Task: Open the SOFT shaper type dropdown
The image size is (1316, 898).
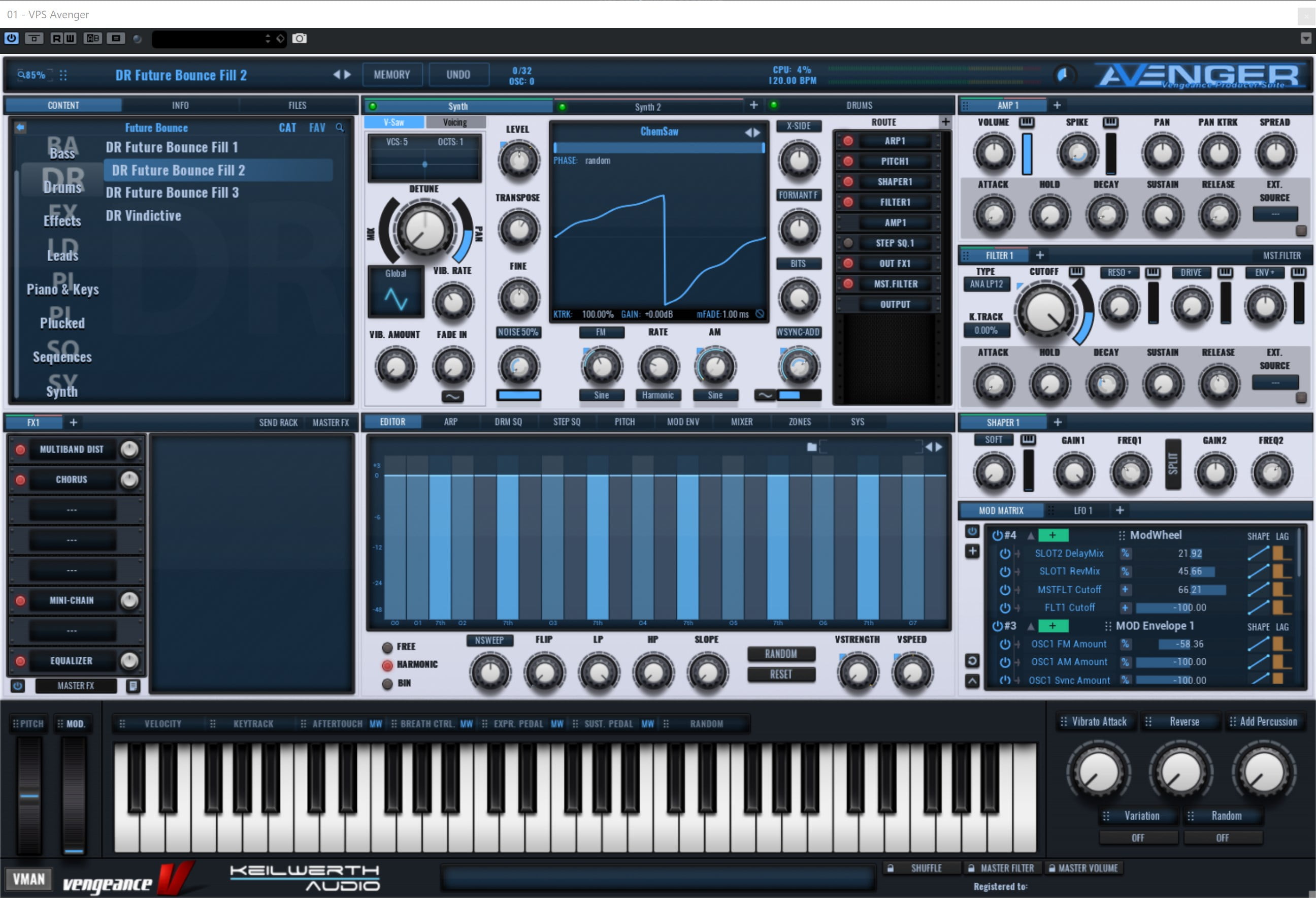Action: 993,440
